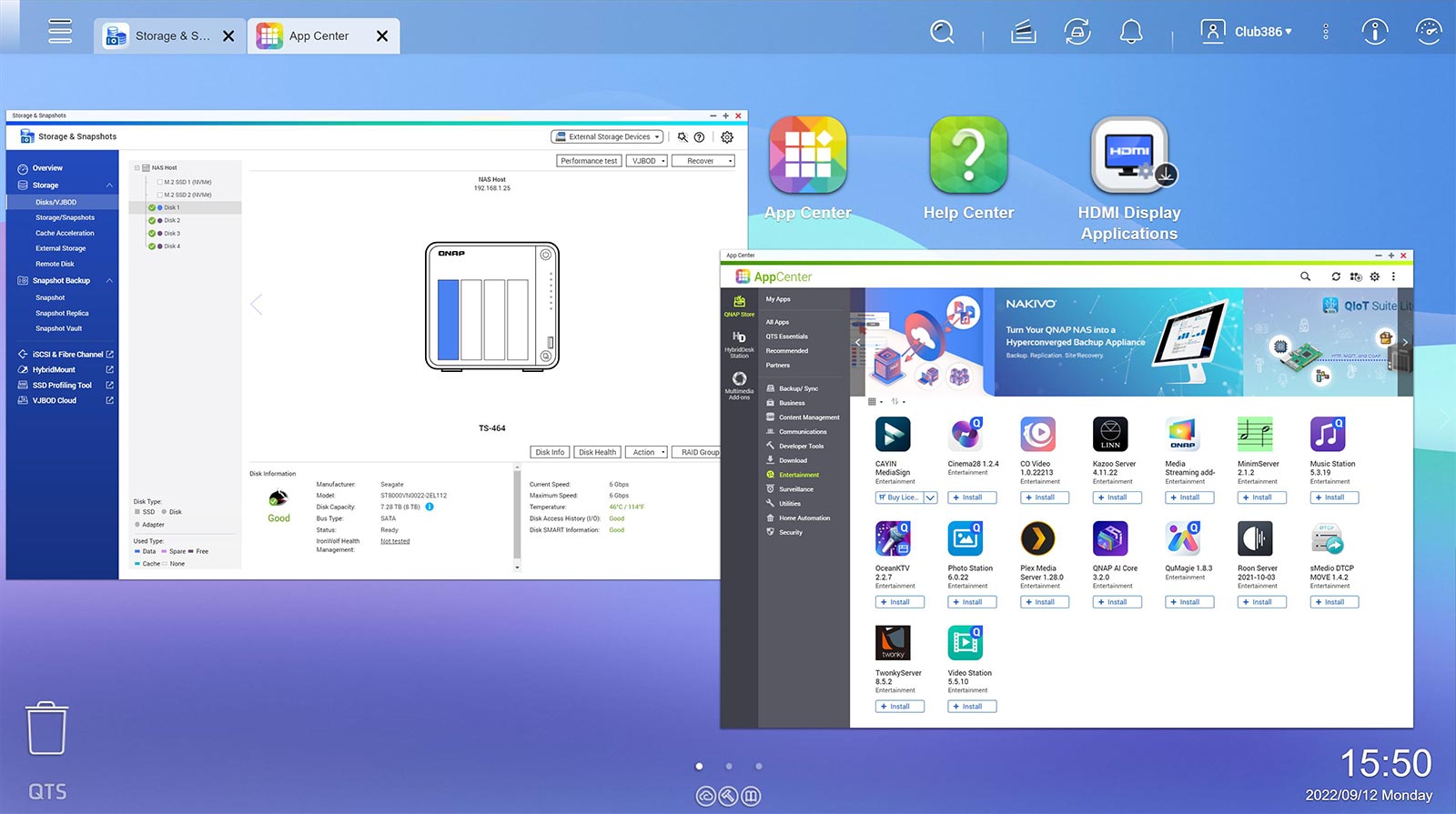This screenshot has height=814, width=1456.
Task: Open the App Center sort order dropdown
Action: [x=898, y=401]
